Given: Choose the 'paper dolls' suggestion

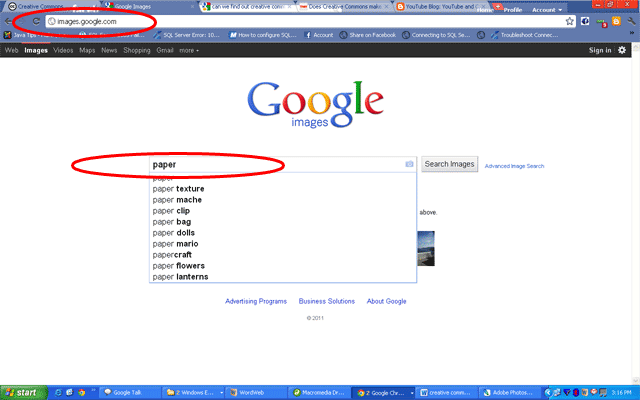Looking at the screenshot, I should (282, 233).
